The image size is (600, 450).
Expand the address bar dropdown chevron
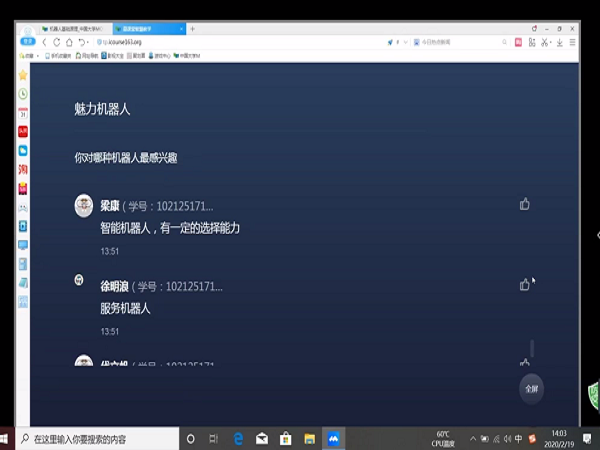click(405, 42)
